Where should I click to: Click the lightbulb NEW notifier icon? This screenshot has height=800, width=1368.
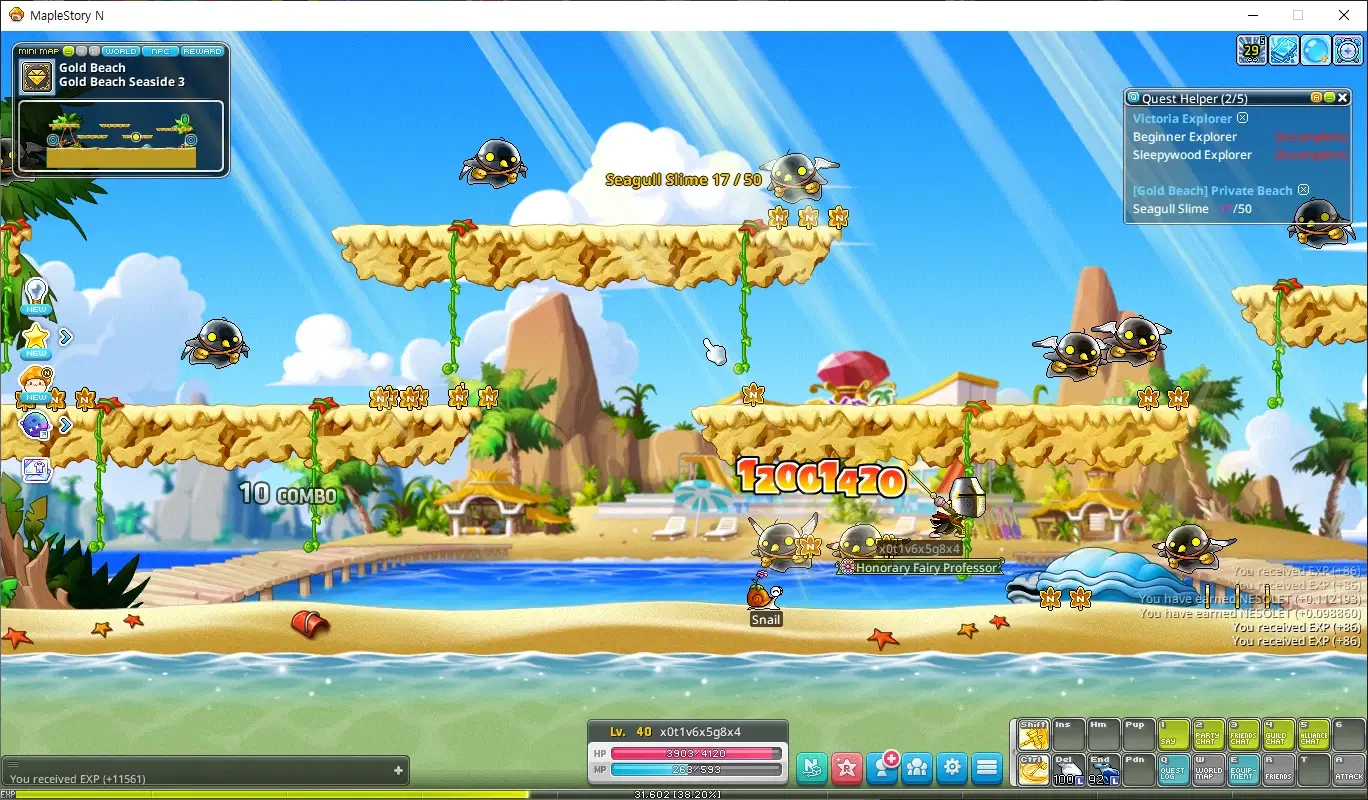click(x=36, y=296)
